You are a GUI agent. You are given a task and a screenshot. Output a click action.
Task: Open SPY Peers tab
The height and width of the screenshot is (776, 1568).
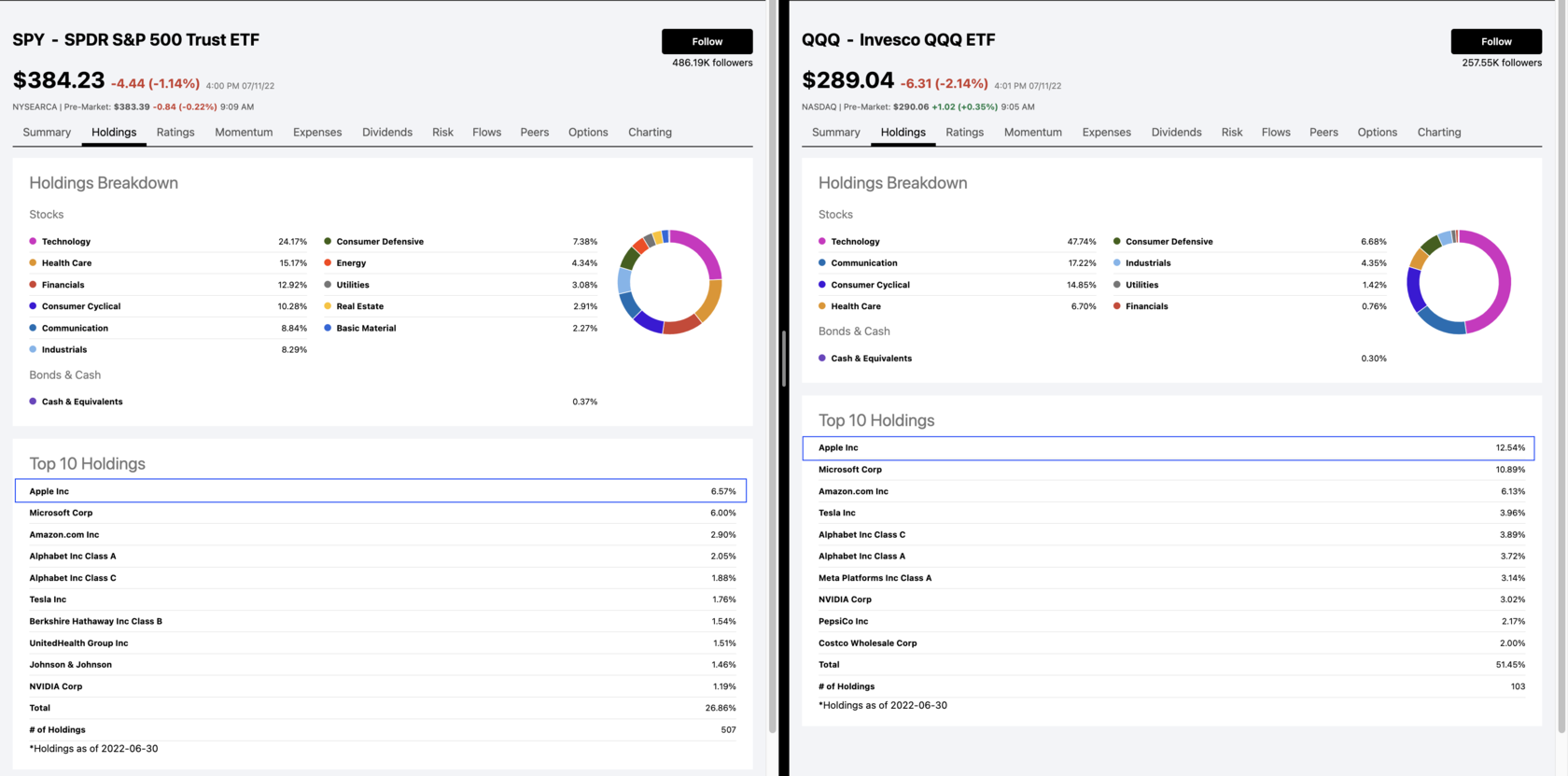(534, 133)
